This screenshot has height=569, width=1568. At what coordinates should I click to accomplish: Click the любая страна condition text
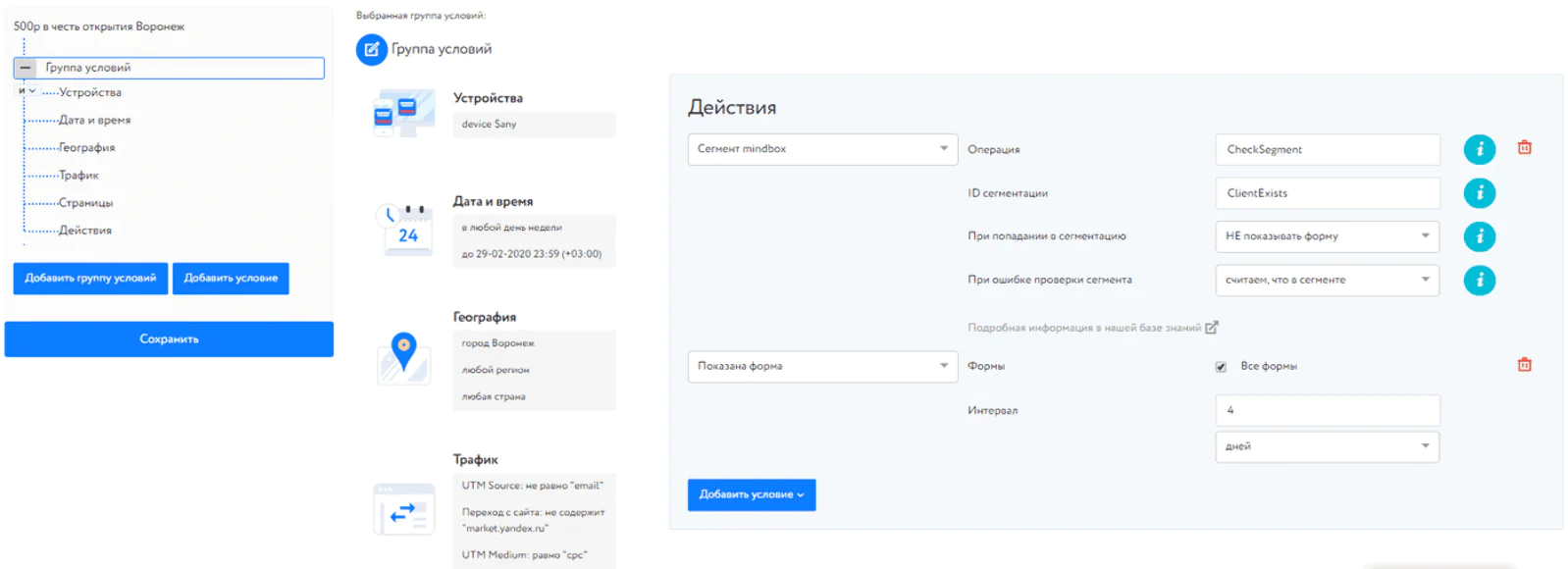493,396
